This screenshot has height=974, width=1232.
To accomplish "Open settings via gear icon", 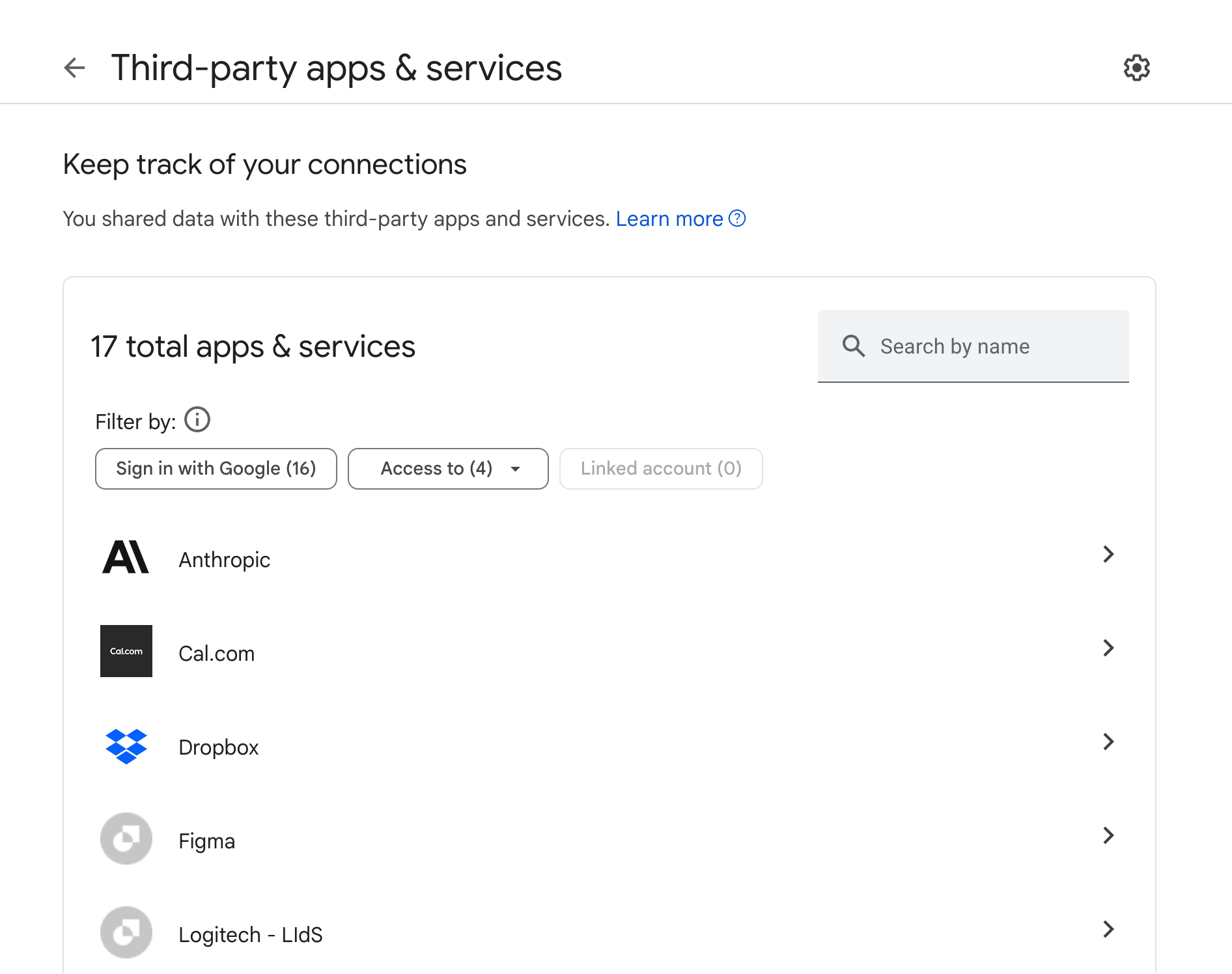I will pyautogui.click(x=1136, y=68).
